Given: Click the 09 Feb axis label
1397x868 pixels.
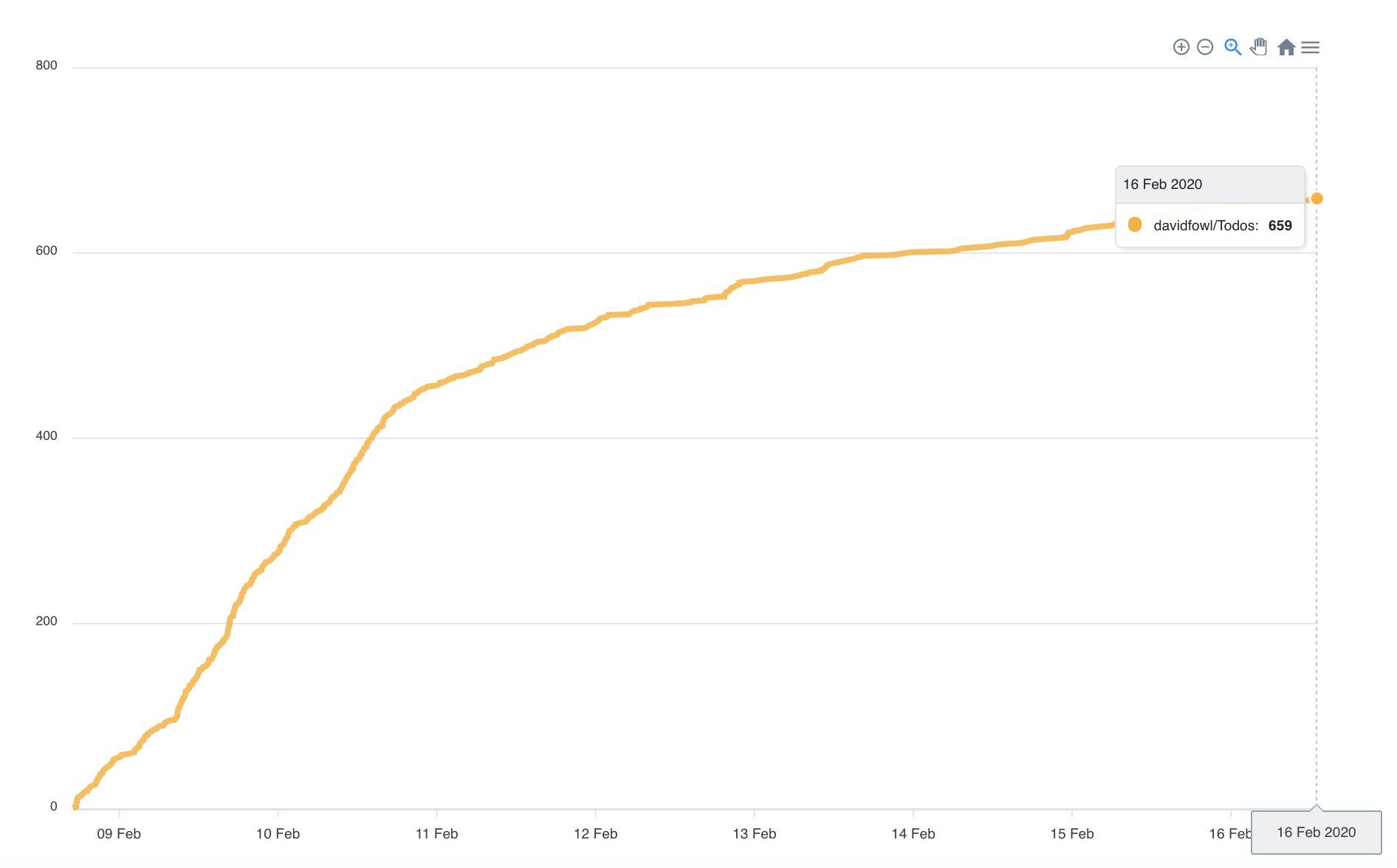Looking at the screenshot, I should 119,833.
